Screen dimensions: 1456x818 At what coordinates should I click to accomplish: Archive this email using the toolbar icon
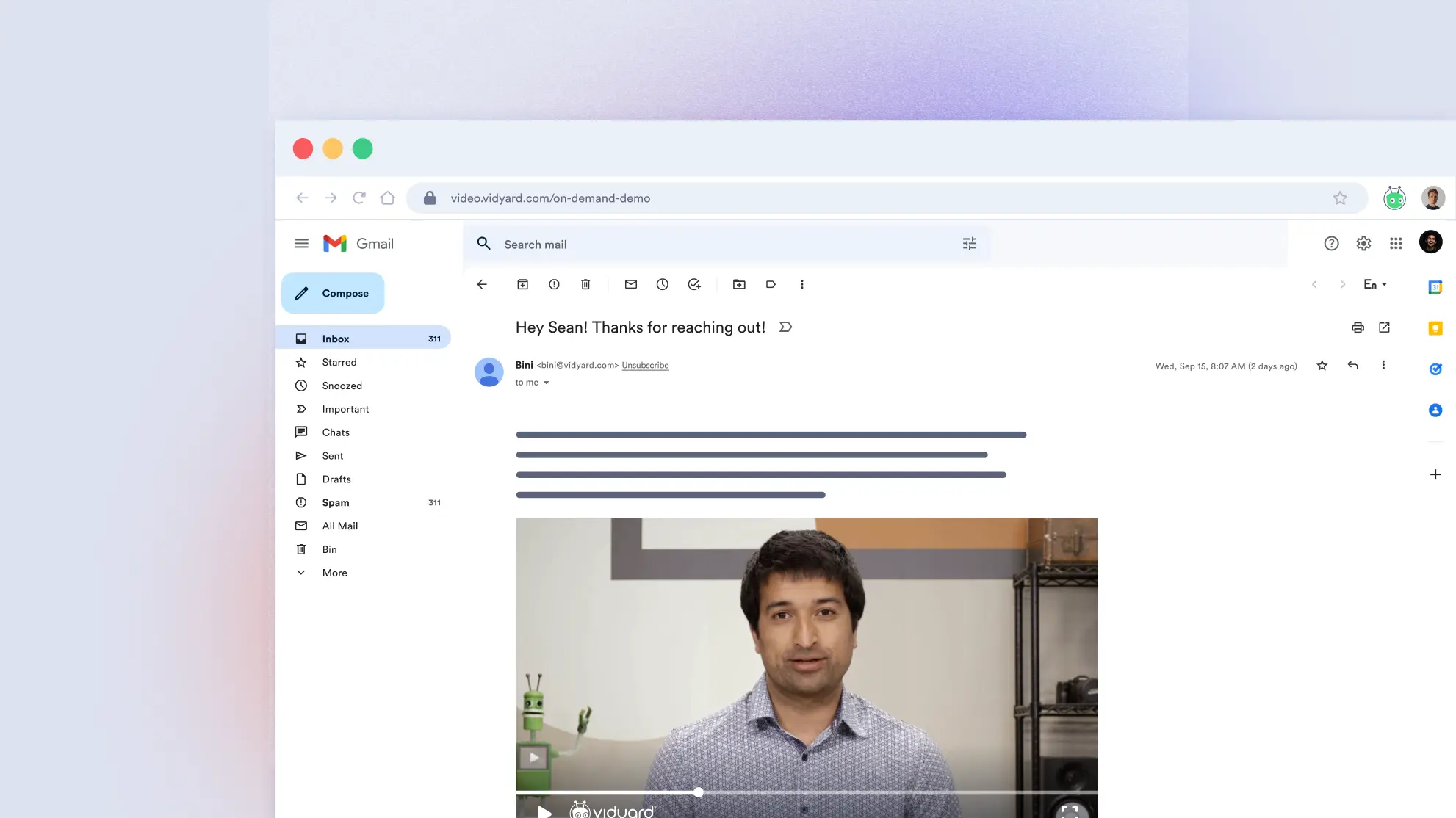tap(522, 284)
